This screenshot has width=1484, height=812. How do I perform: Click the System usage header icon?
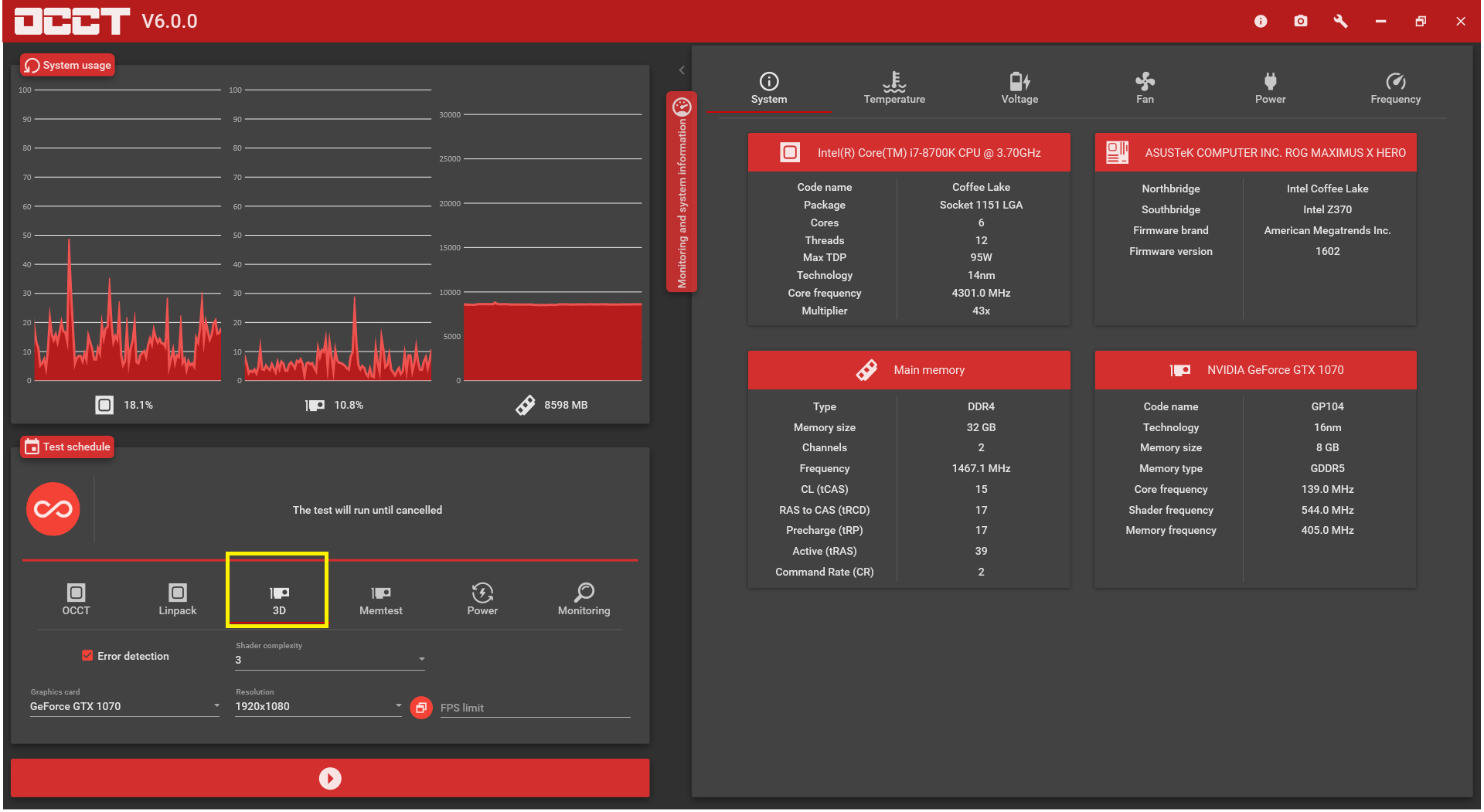click(32, 66)
